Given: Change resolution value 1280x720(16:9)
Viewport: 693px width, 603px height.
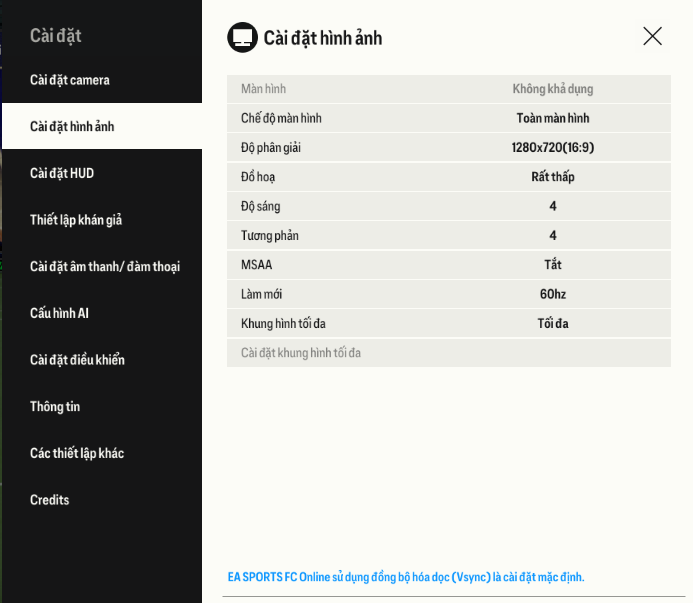Looking at the screenshot, I should coord(552,148).
